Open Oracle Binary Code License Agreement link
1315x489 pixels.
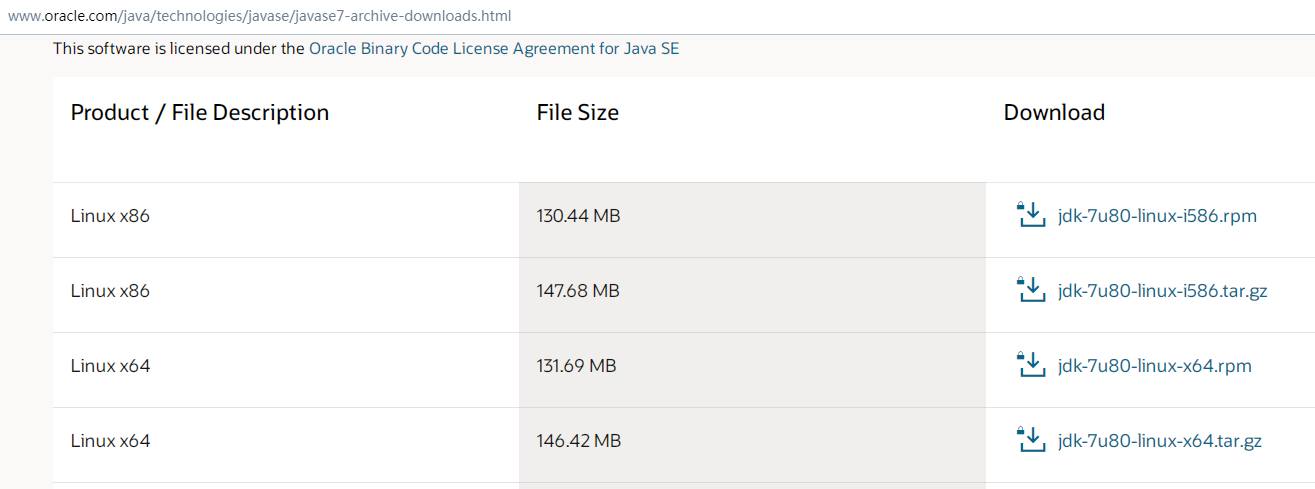pyautogui.click(x=494, y=48)
